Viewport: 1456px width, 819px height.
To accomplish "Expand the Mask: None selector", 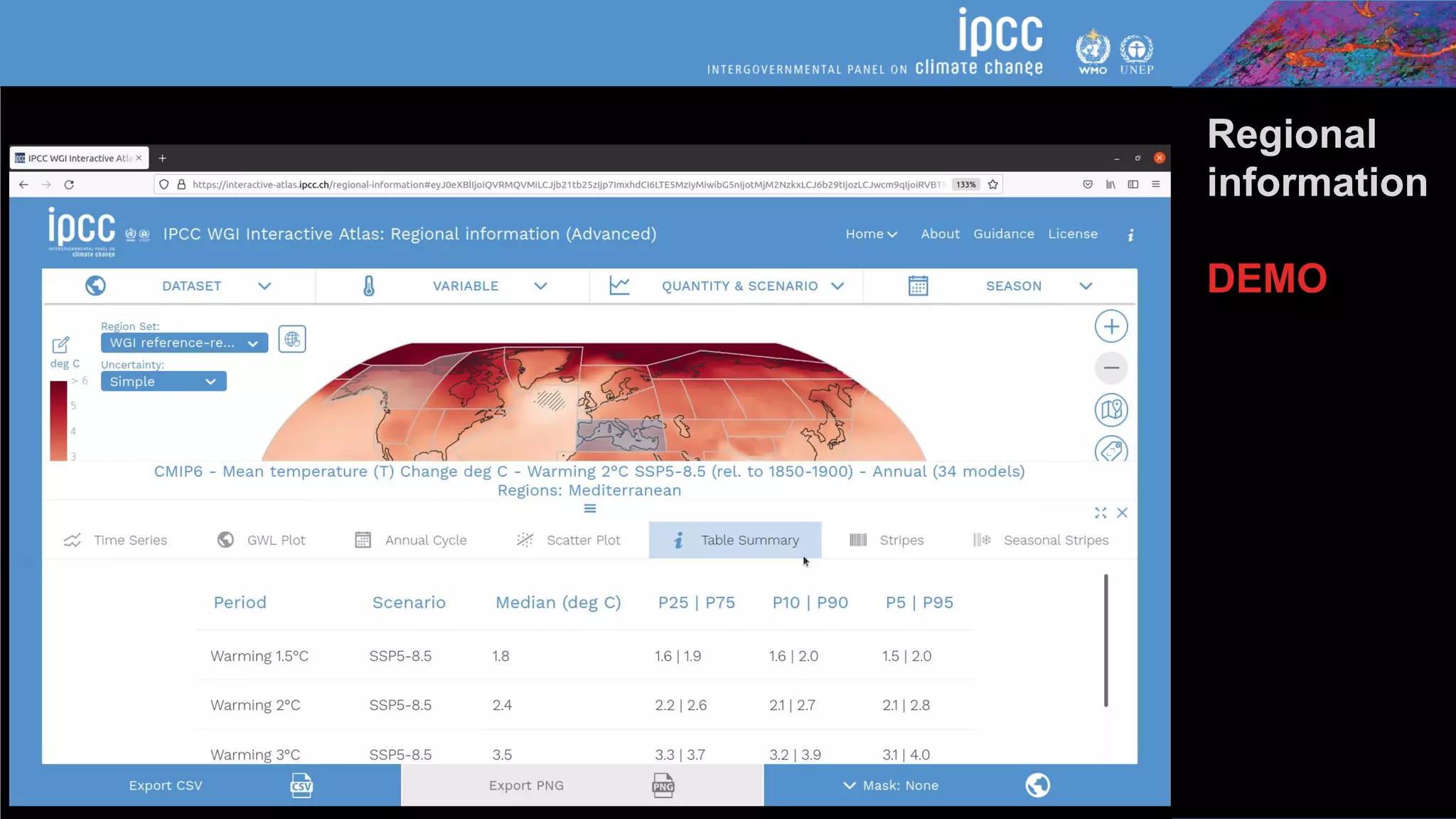I will [891, 786].
